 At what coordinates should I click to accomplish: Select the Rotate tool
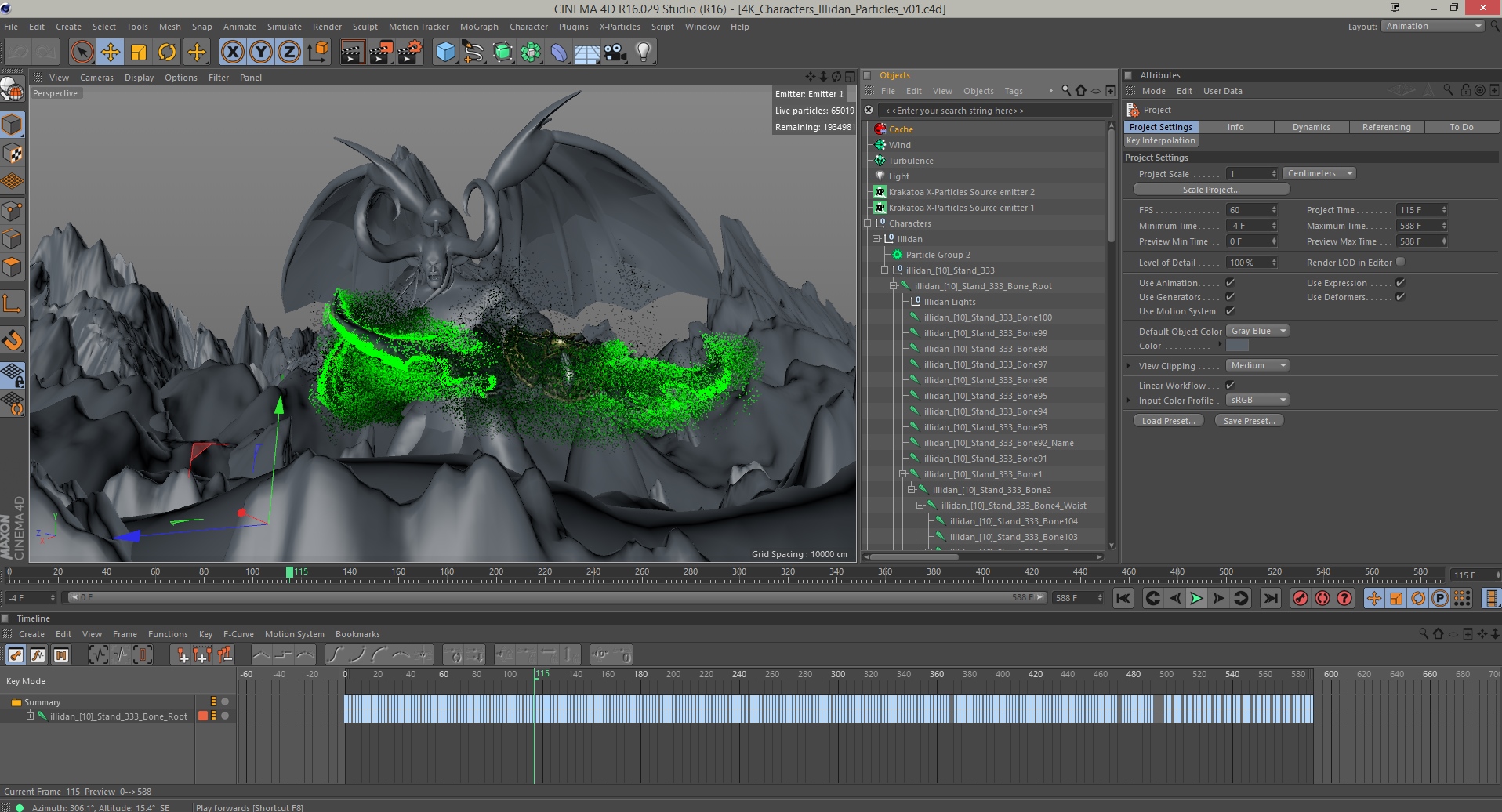tap(167, 53)
